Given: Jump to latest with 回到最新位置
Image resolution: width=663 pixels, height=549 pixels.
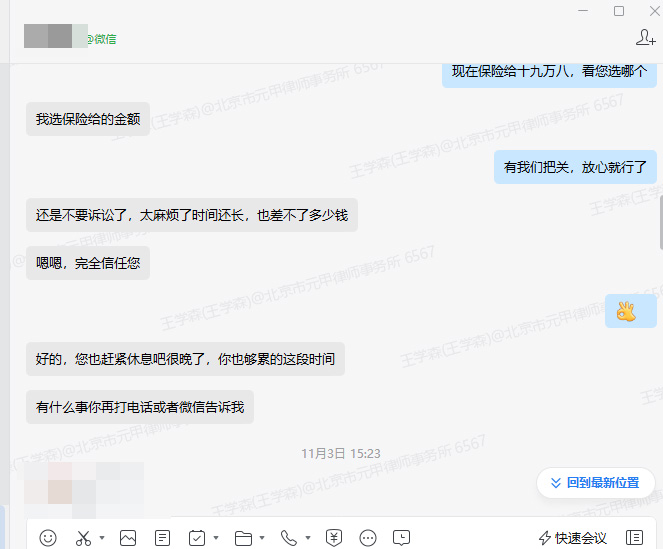Looking at the screenshot, I should click(x=594, y=483).
